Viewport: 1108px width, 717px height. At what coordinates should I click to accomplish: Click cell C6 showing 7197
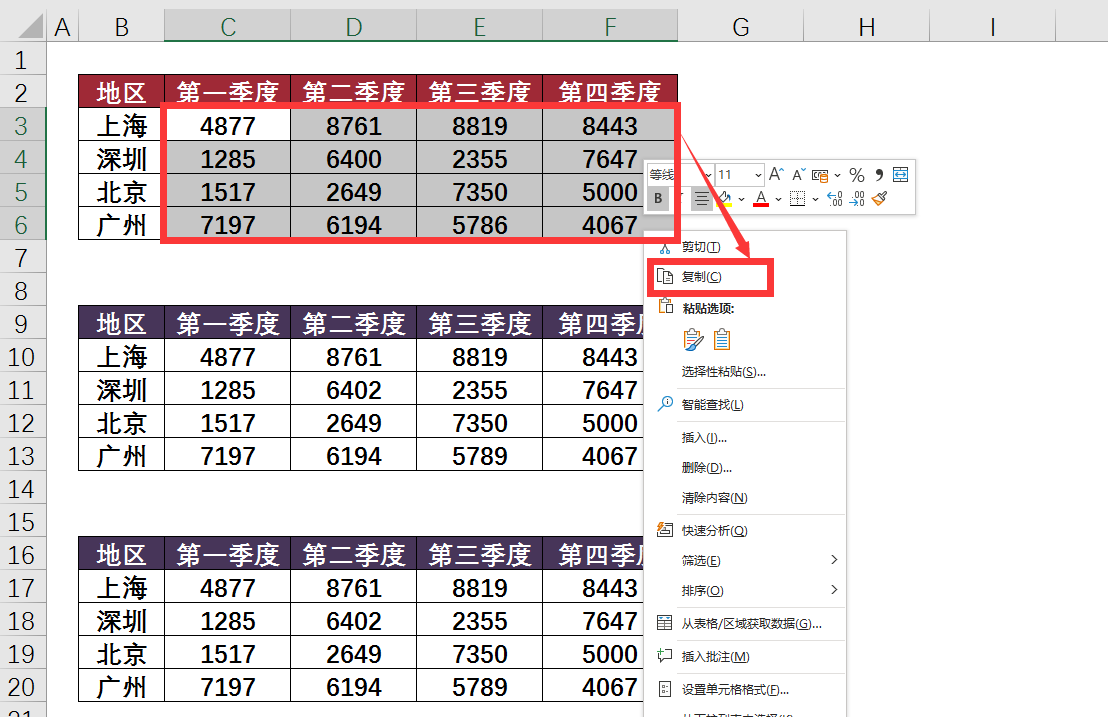tap(228, 225)
